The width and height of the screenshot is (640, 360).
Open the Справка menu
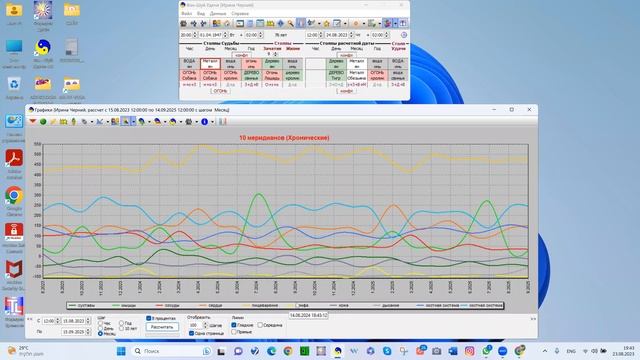click(240, 13)
